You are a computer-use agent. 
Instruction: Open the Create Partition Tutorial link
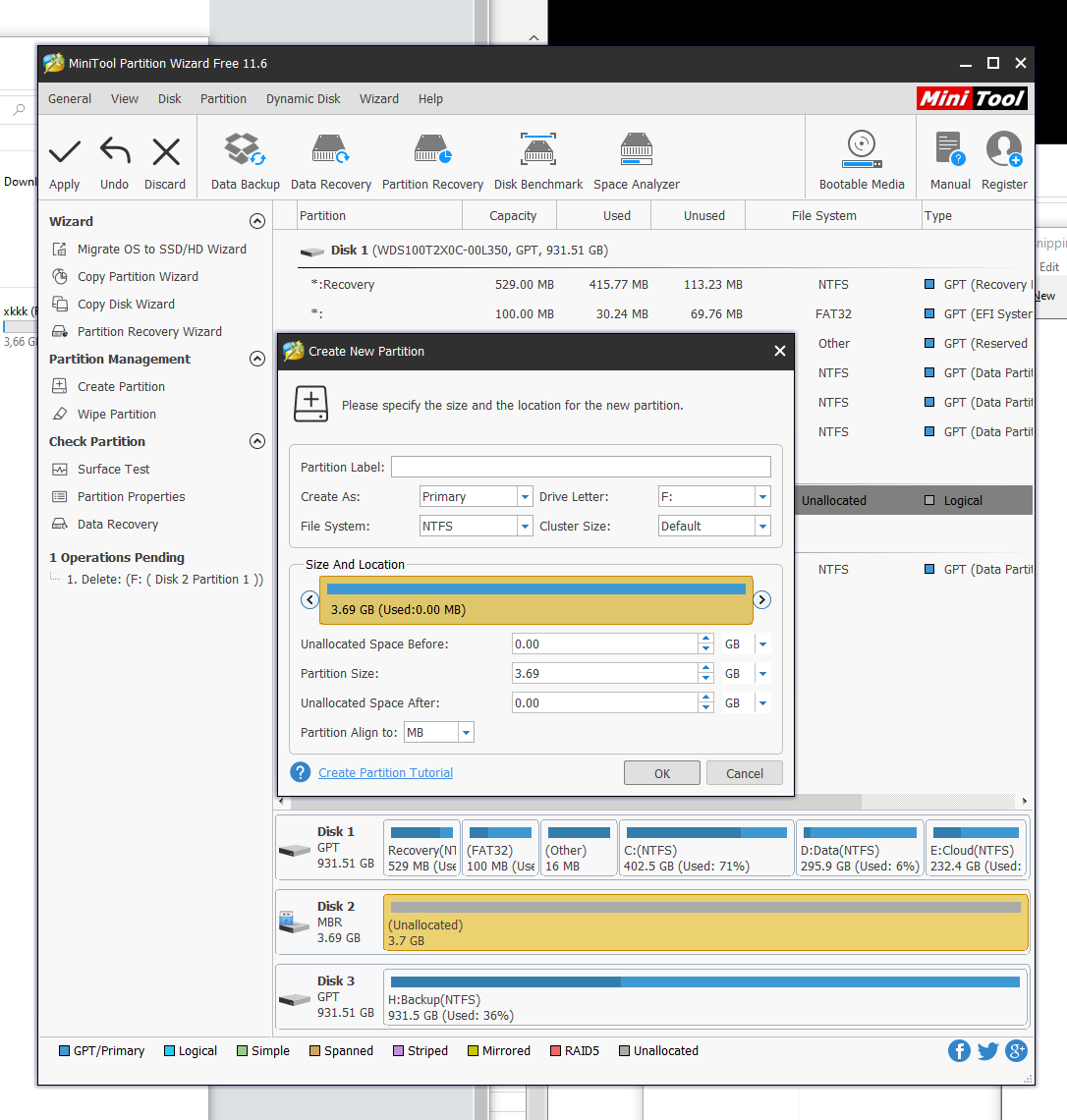[x=386, y=773]
